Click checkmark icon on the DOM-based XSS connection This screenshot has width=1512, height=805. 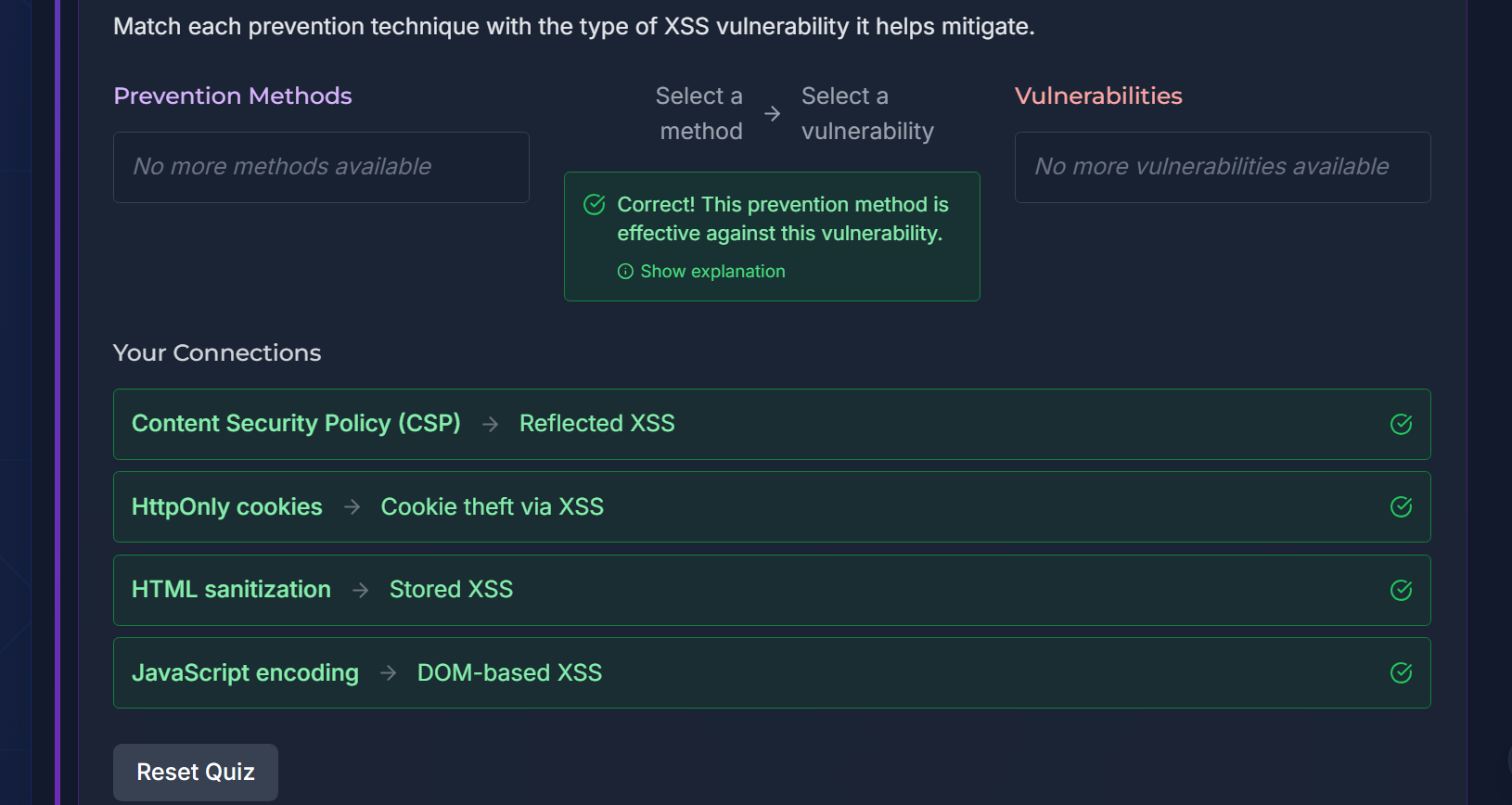coord(1401,673)
